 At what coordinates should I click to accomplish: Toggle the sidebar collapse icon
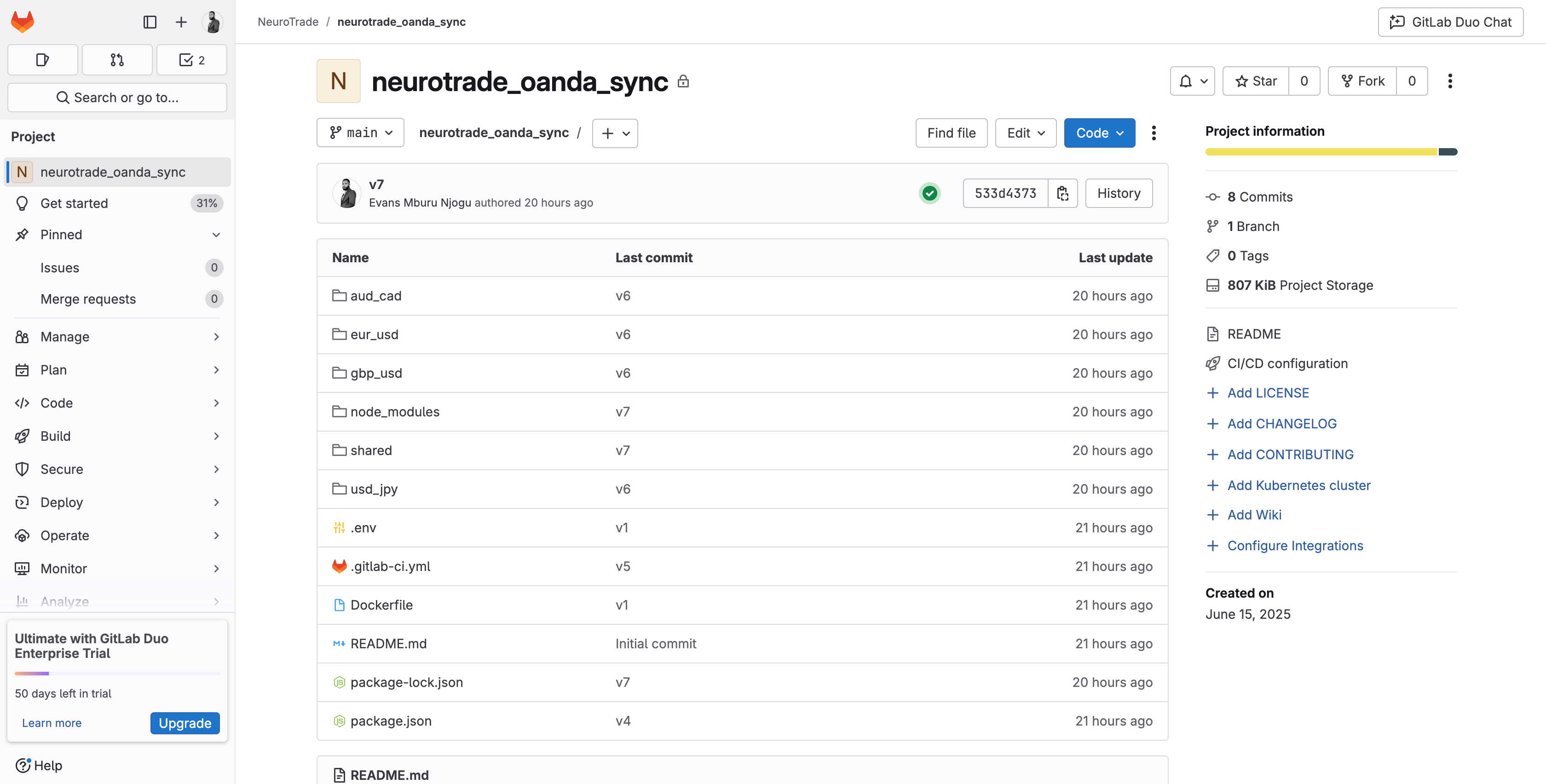(x=150, y=22)
